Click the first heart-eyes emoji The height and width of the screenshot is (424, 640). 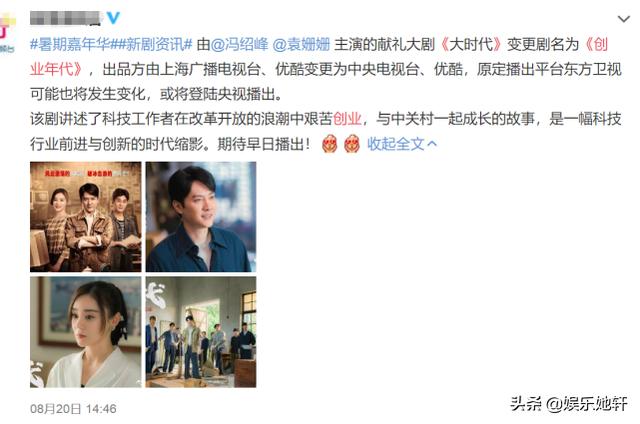click(329, 144)
